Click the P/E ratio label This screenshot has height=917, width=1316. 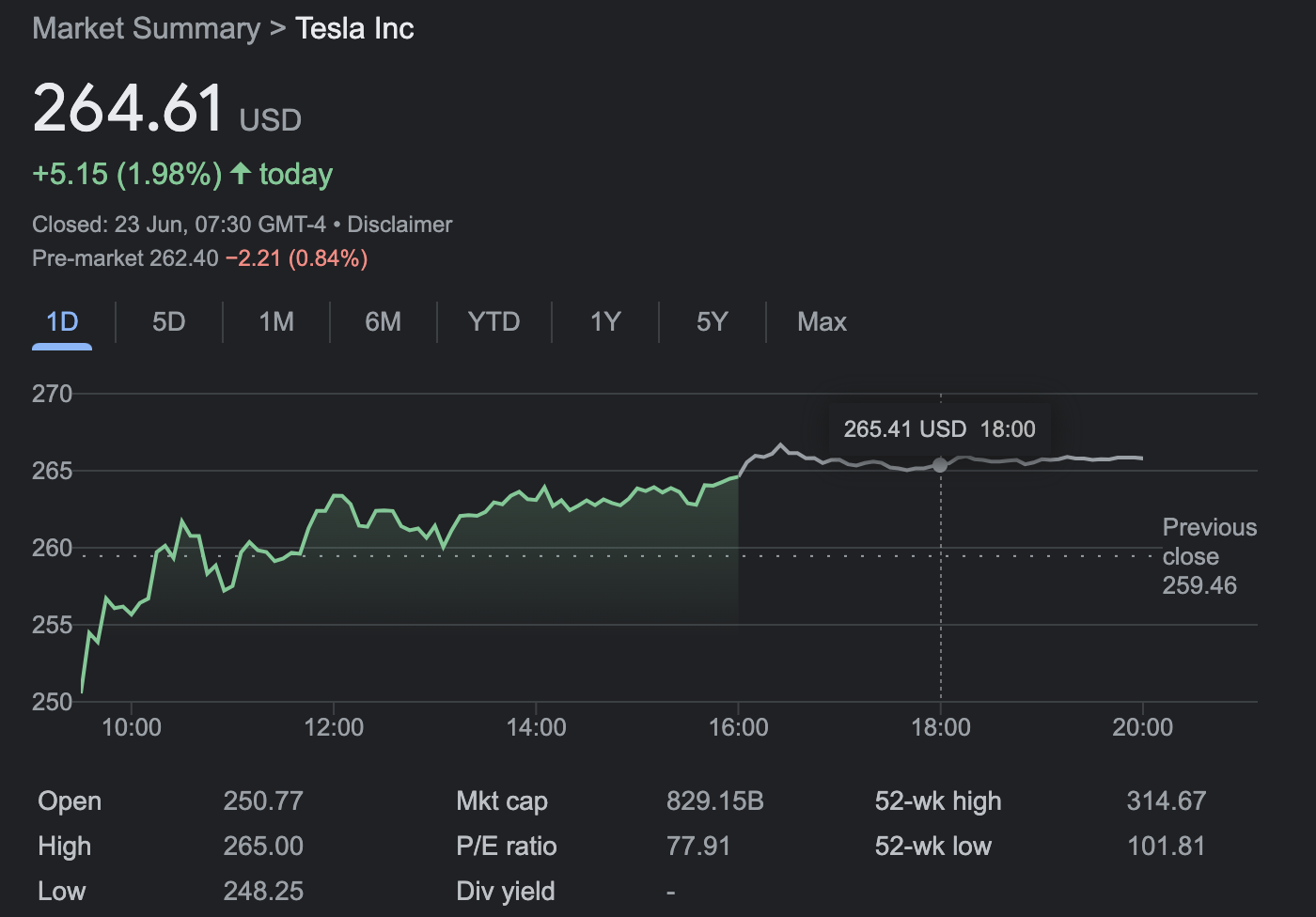point(507,847)
